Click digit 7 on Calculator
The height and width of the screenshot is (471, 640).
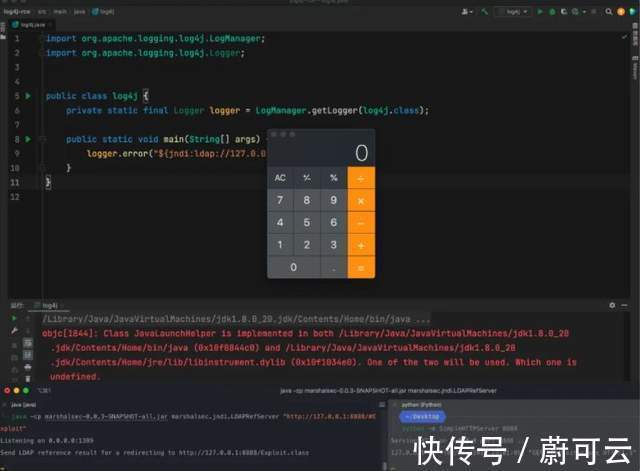click(x=280, y=200)
